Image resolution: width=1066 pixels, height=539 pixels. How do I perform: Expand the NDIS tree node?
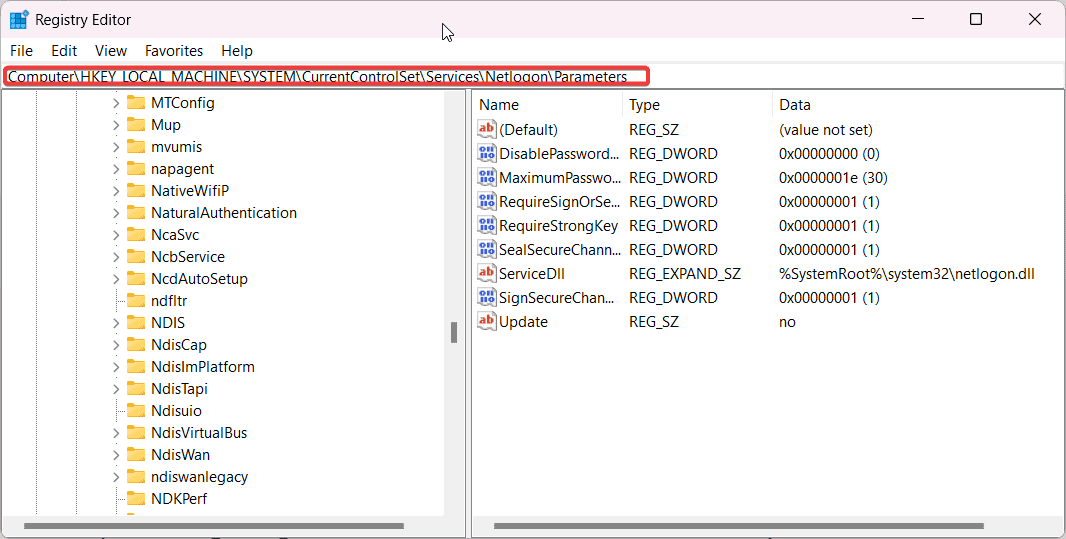click(116, 323)
